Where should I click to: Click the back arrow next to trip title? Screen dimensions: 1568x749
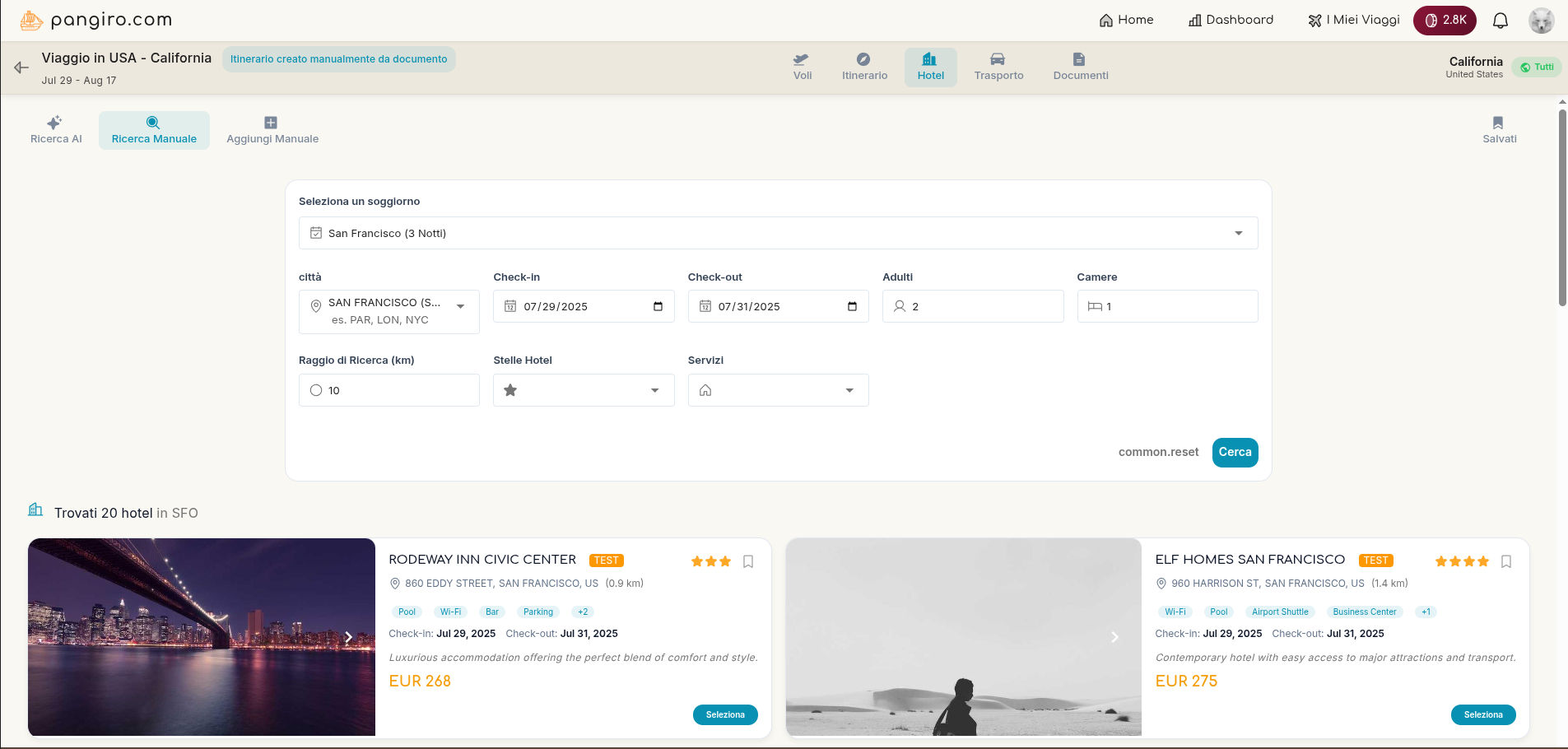[20, 67]
